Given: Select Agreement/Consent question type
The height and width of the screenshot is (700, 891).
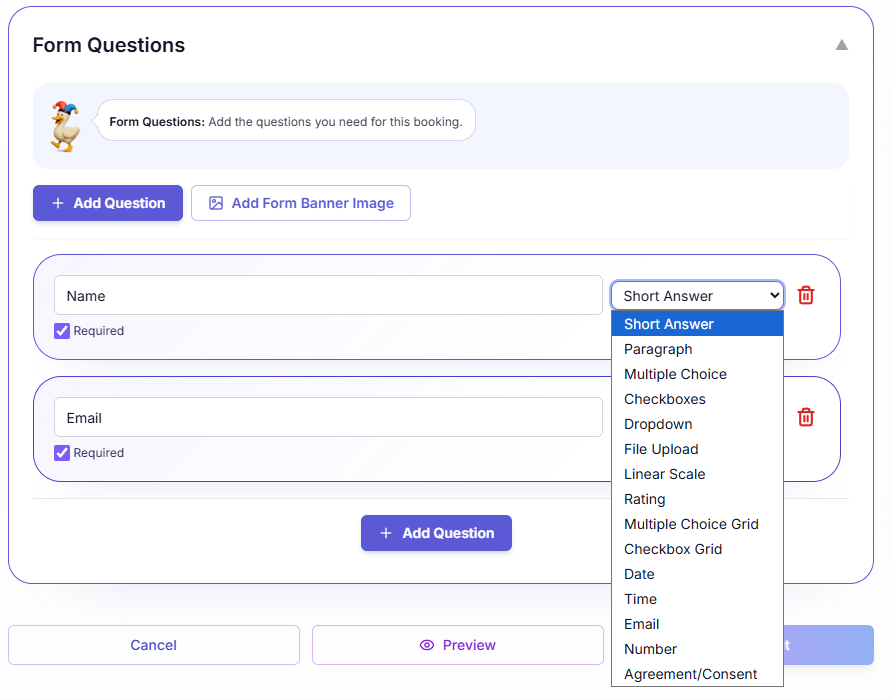Looking at the screenshot, I should (697, 674).
